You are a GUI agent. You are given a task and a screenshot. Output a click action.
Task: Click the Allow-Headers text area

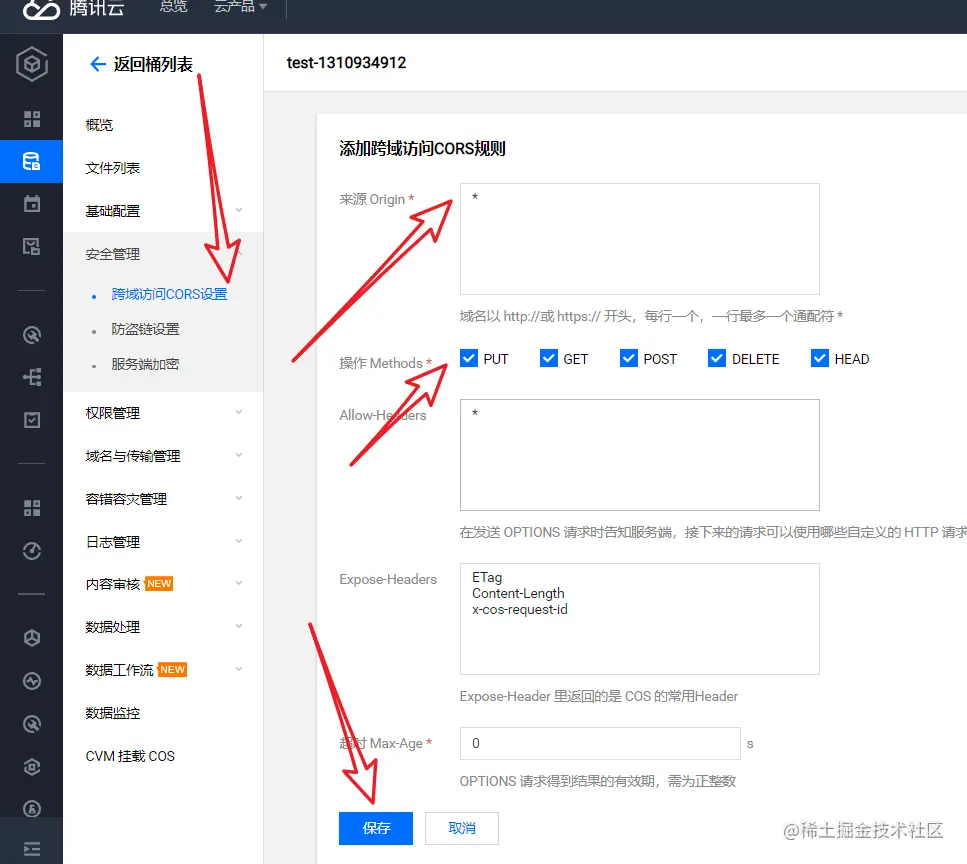[640, 455]
